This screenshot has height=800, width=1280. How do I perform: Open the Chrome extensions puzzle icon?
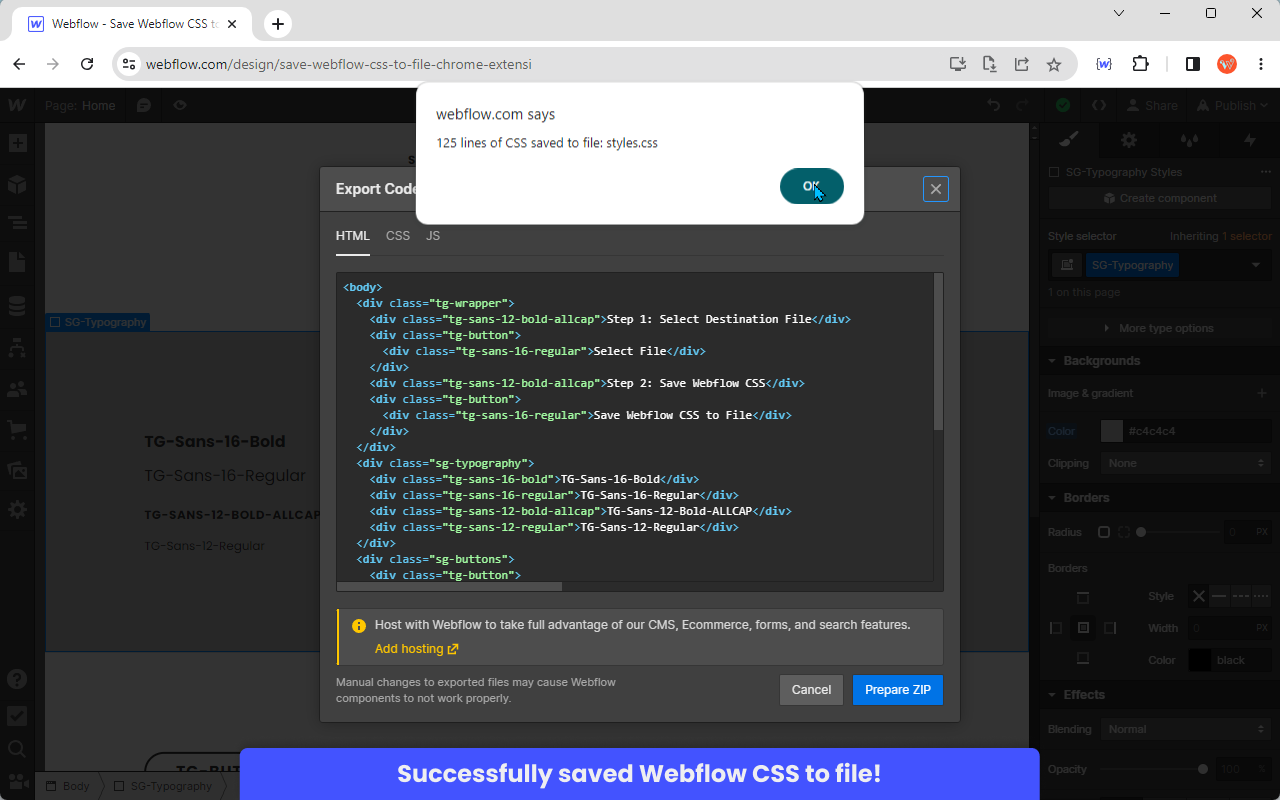click(1141, 64)
